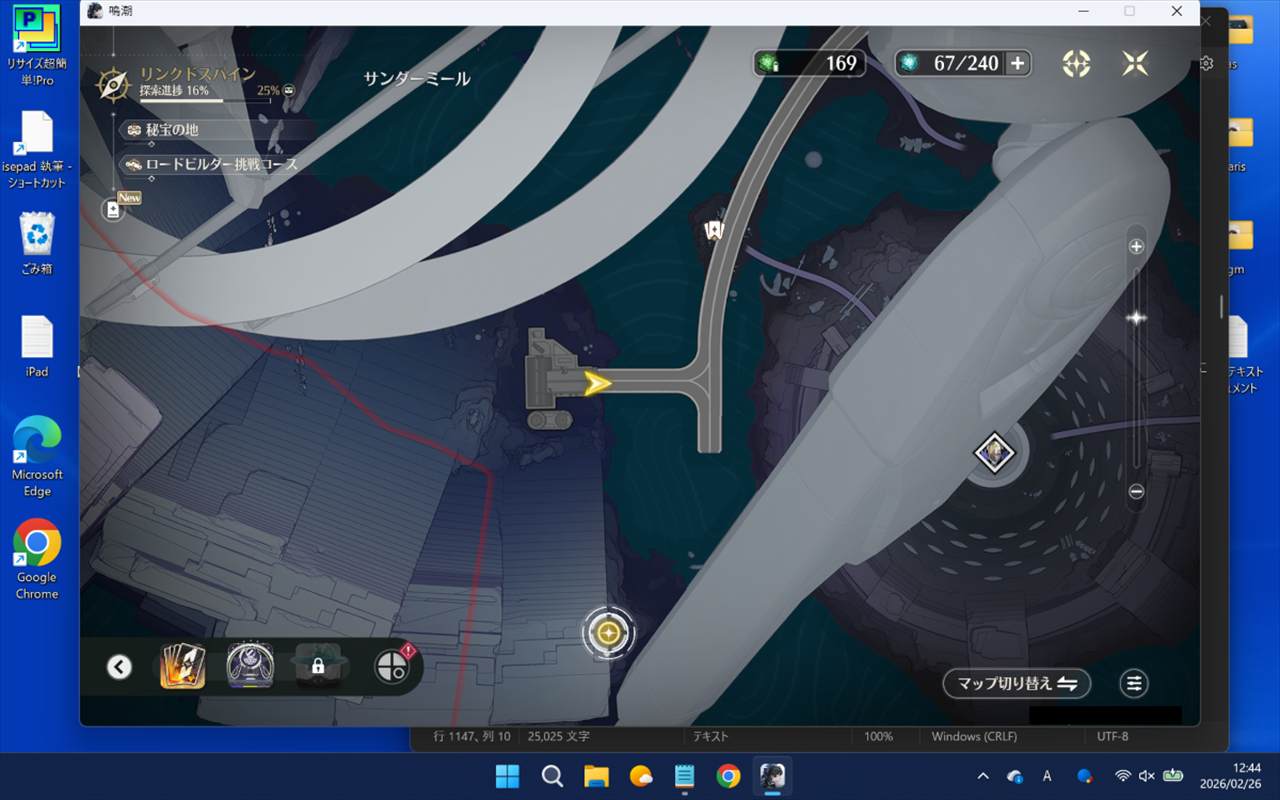
Task: Select the gold target waypoint marker
Action: tap(608, 633)
